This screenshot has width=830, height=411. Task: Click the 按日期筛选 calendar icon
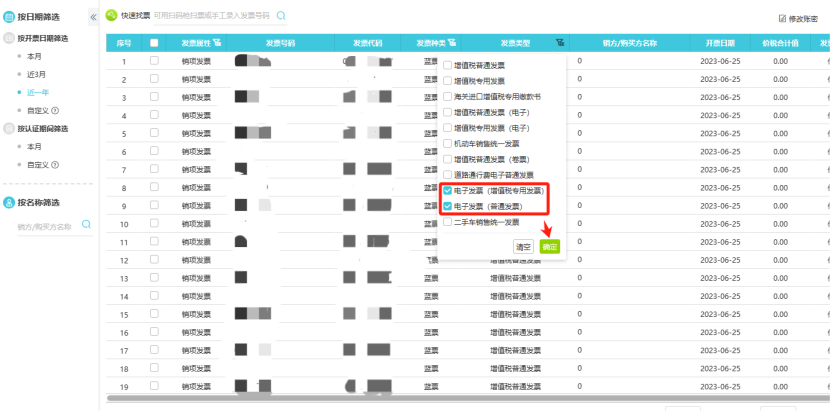[9, 17]
